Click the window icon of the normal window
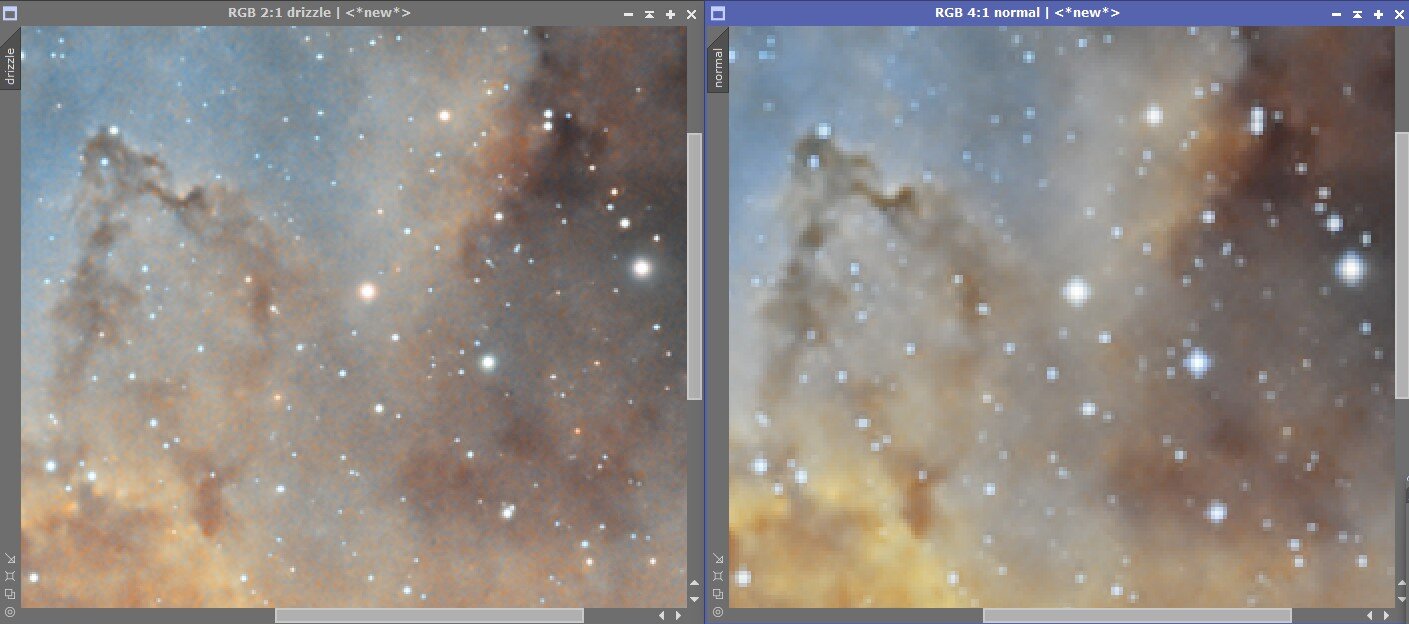 point(718,14)
